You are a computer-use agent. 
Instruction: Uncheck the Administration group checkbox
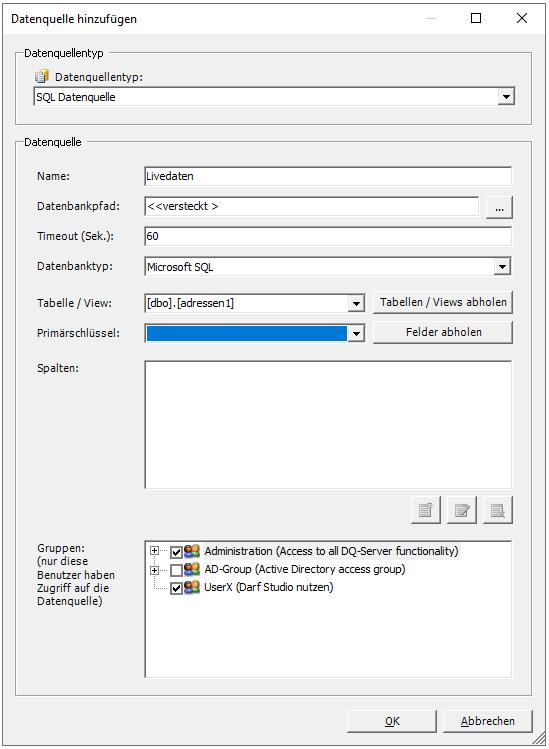[176, 552]
